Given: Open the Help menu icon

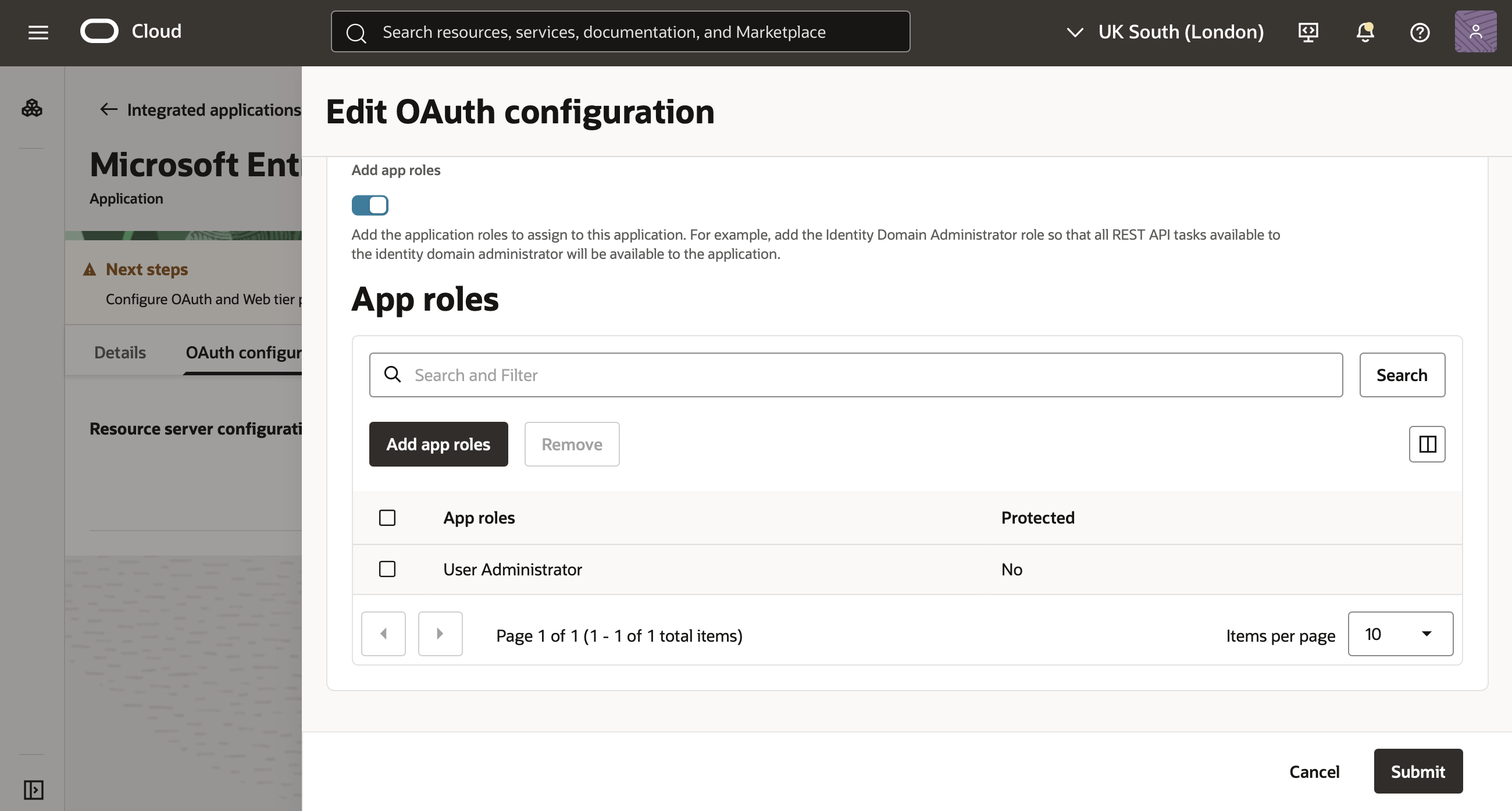Looking at the screenshot, I should (1420, 33).
